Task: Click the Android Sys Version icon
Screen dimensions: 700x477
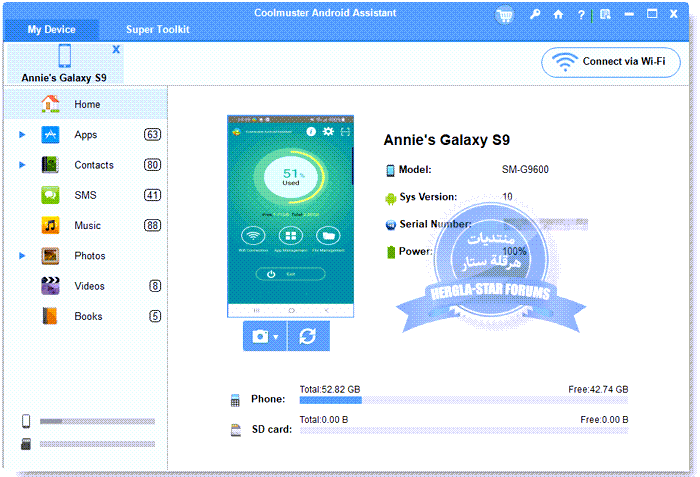Action: (391, 198)
